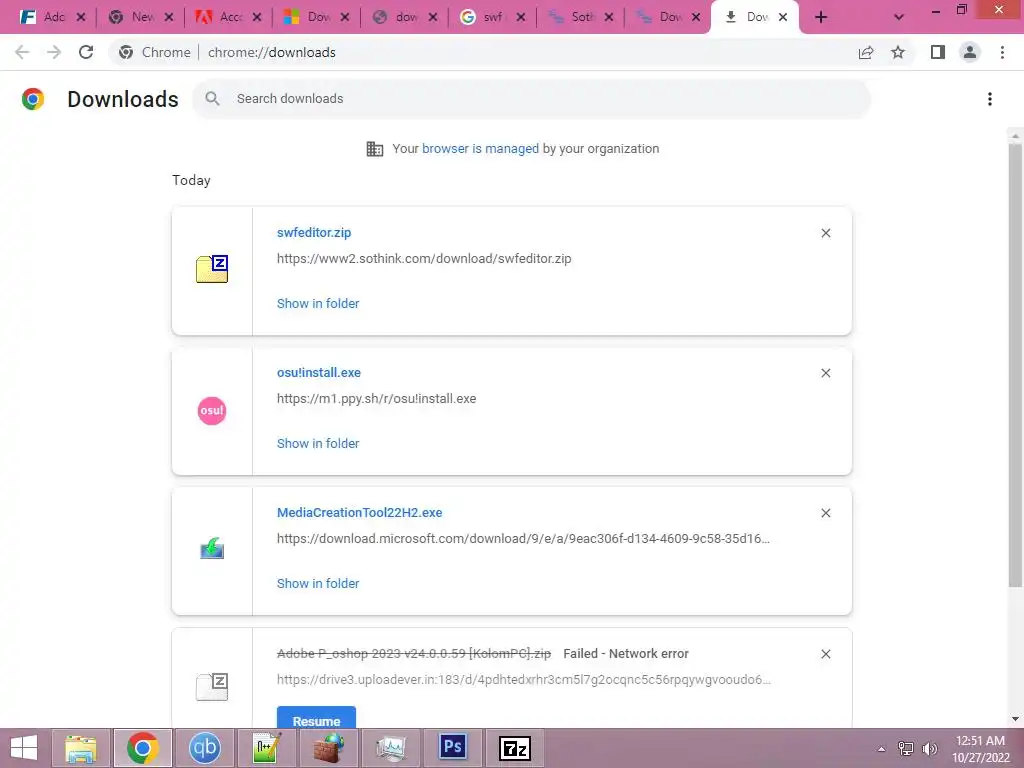1024x768 pixels.
Task: Focus the Search downloads field
Action: (x=532, y=99)
